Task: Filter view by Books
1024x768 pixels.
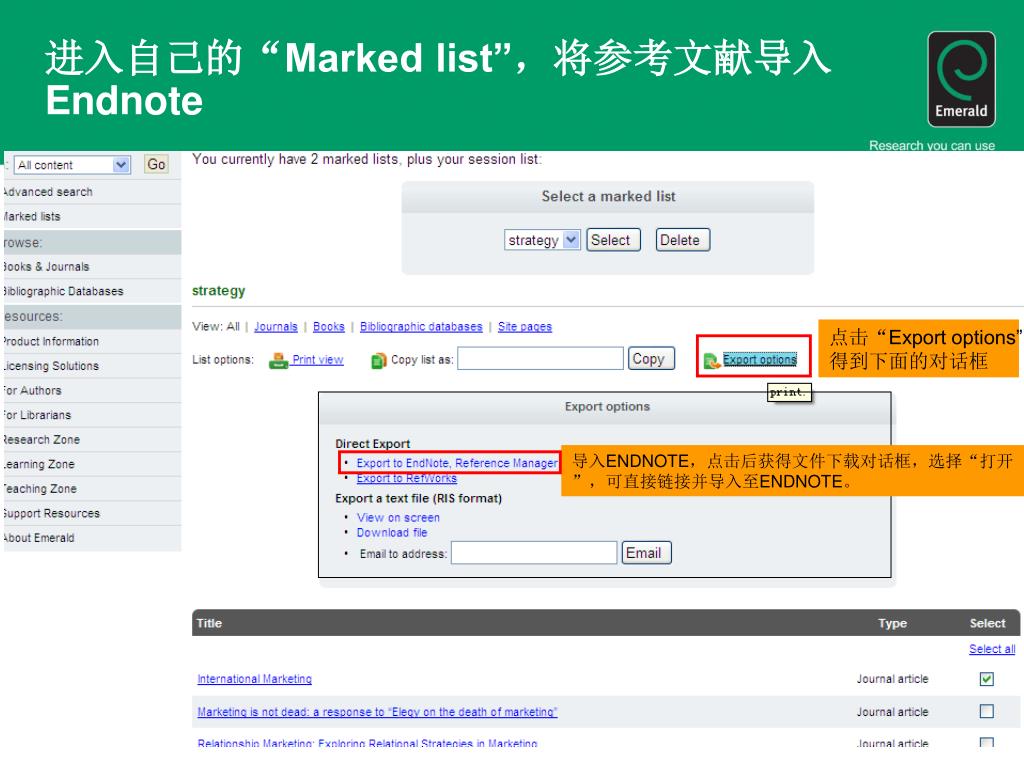Action: tap(328, 327)
